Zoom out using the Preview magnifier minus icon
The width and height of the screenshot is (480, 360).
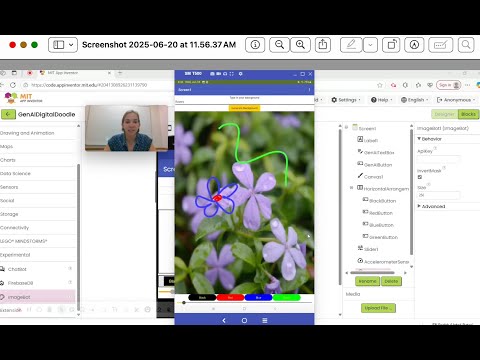pyautogui.click(x=279, y=45)
